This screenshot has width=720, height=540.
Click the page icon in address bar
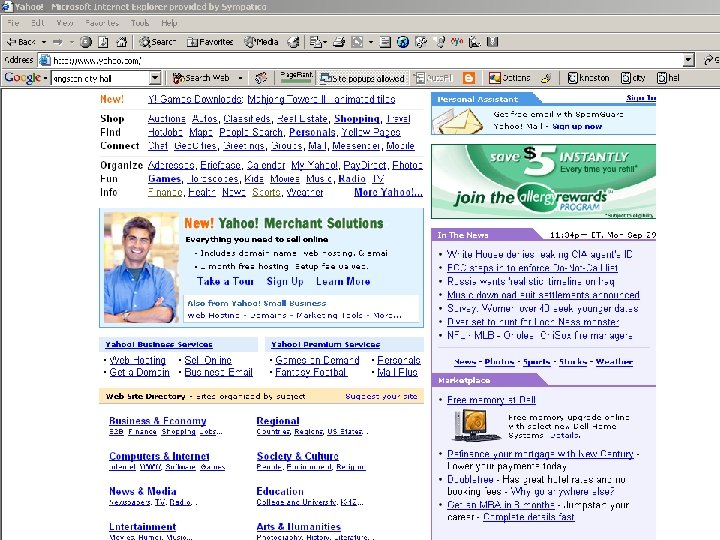tap(45, 60)
